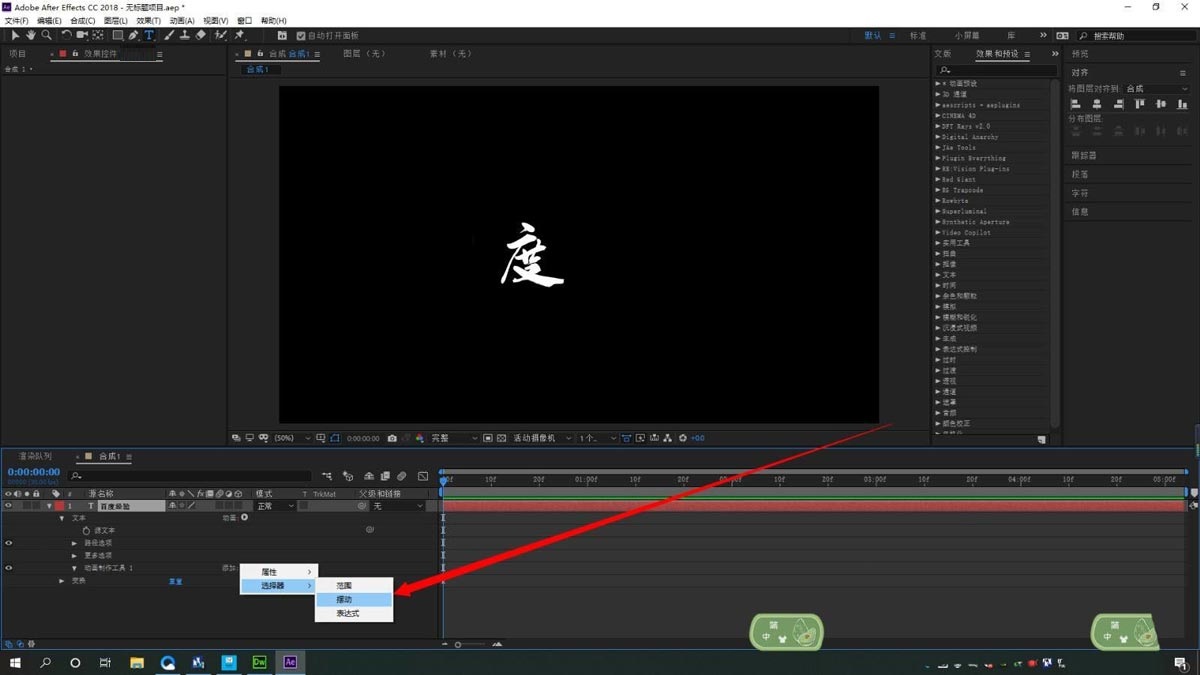
Task: Toggle visibility of the 百度经验 text layer
Action: 6,505
